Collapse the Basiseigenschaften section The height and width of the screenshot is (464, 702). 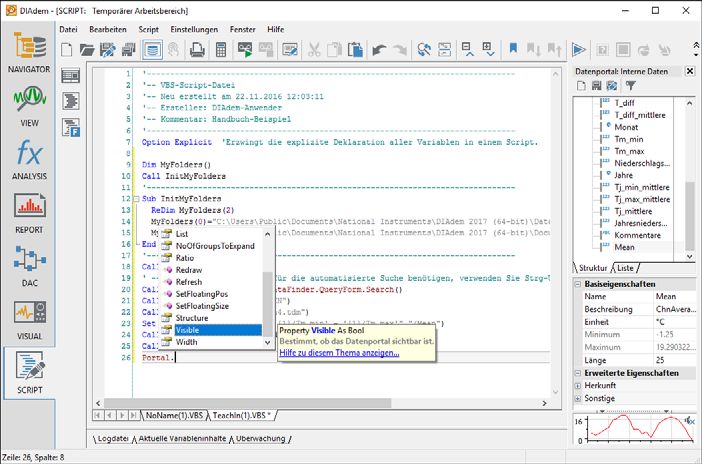point(578,284)
